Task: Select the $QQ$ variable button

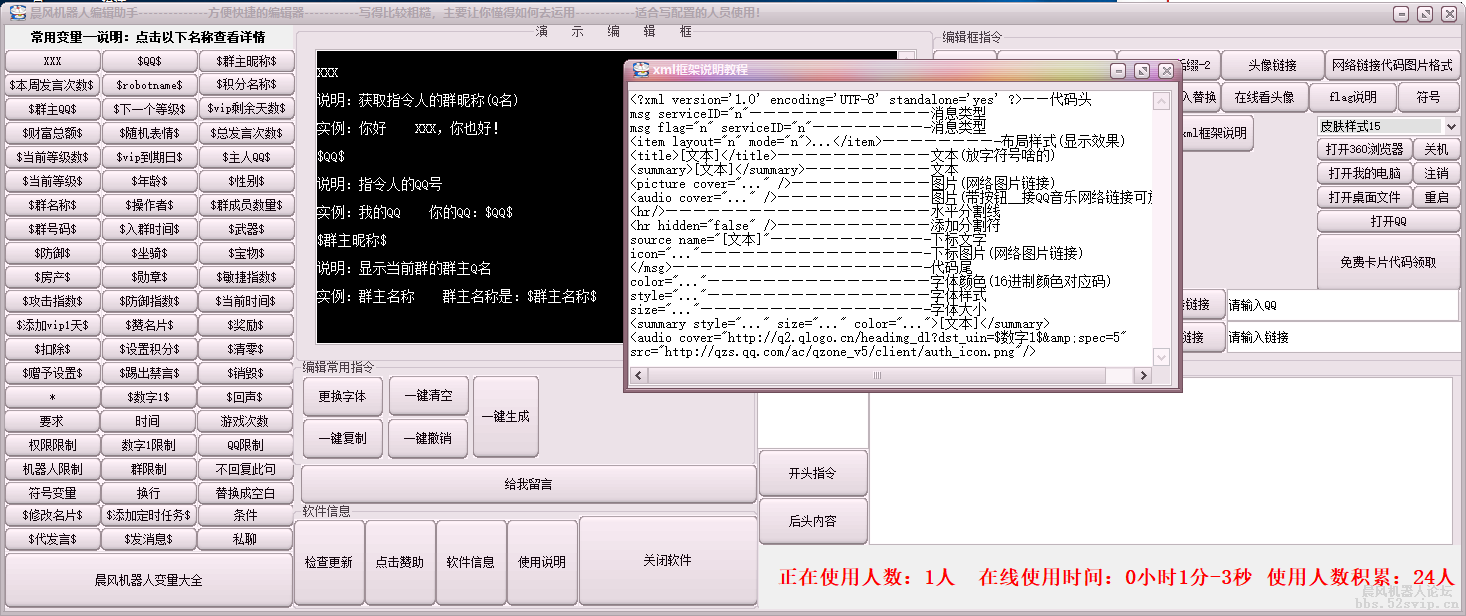Action: tap(149, 60)
